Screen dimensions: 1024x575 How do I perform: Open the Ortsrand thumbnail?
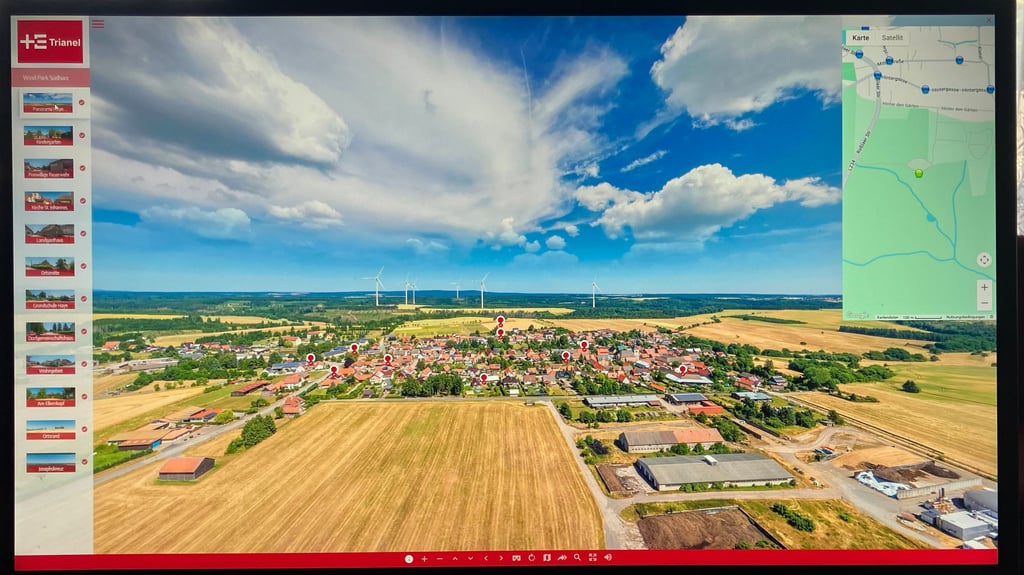(x=51, y=430)
